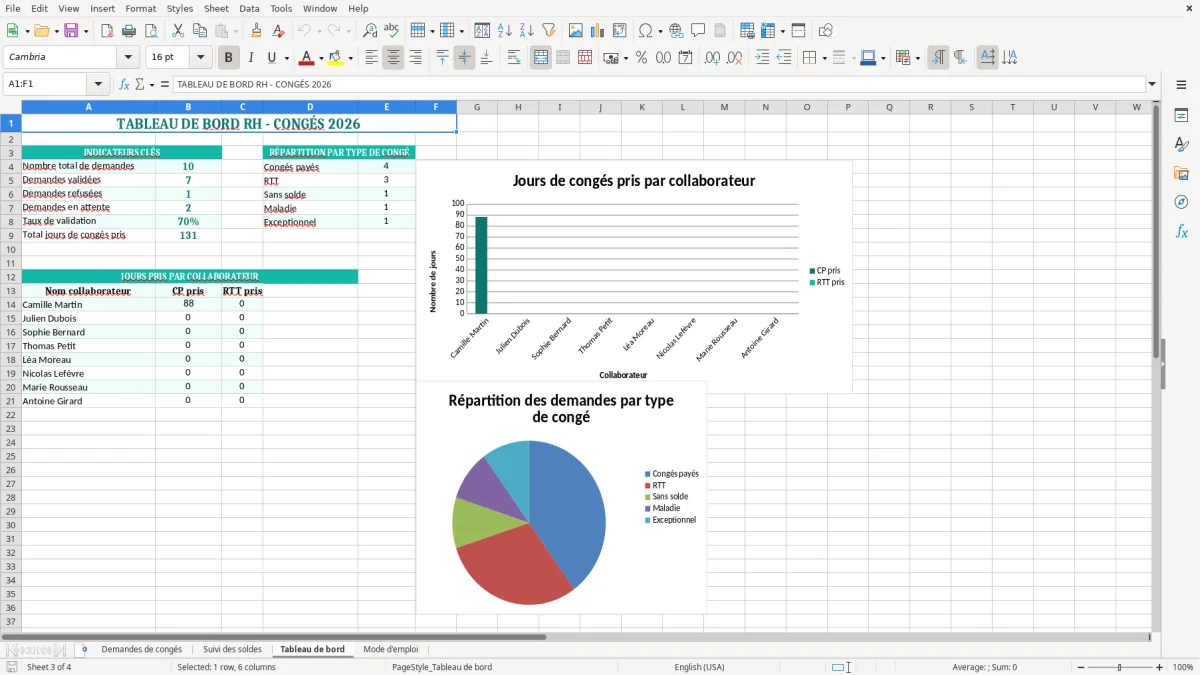The width and height of the screenshot is (1200, 675).
Task: Open the Borders dropdown arrow
Action: [x=824, y=58]
